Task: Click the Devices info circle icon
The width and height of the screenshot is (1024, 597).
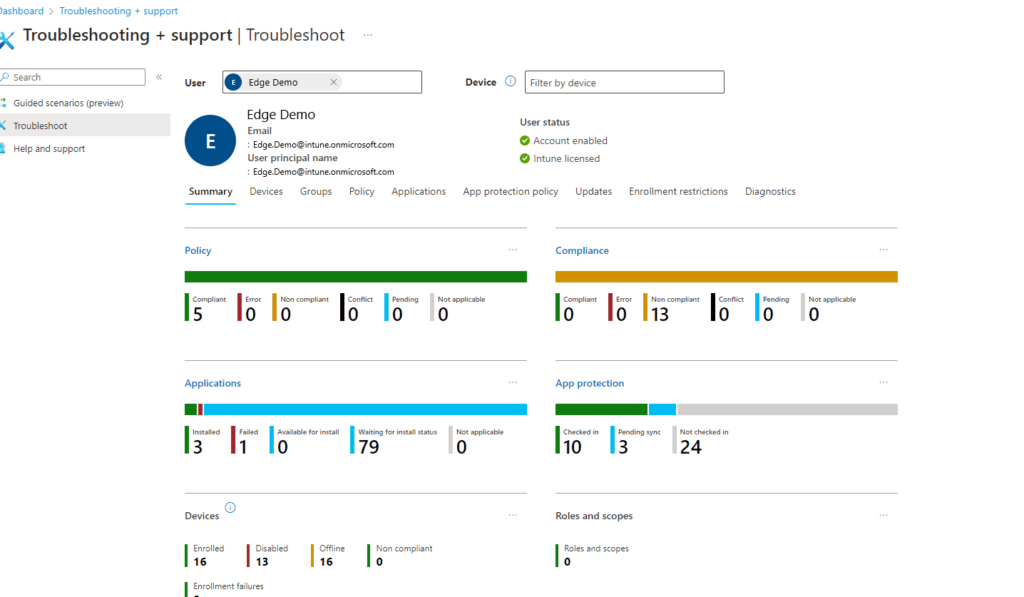Action: [230, 508]
